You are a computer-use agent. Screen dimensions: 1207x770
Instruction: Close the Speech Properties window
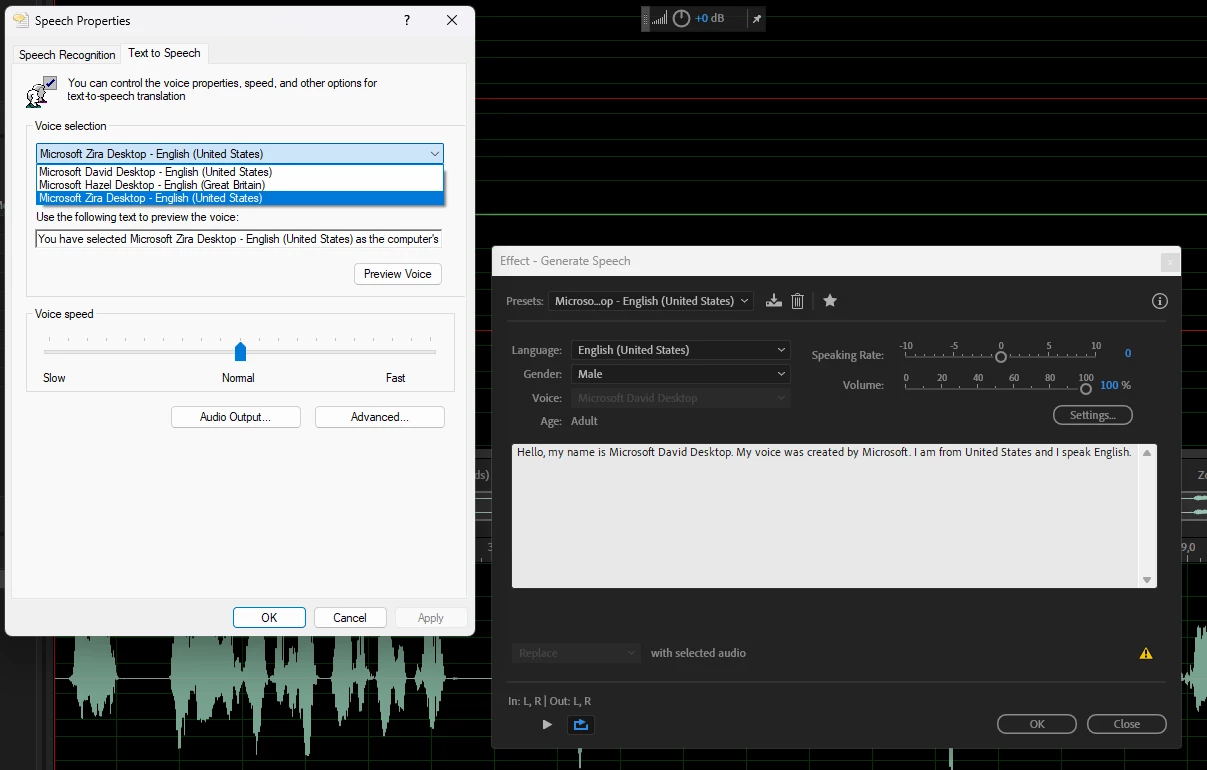coord(452,20)
